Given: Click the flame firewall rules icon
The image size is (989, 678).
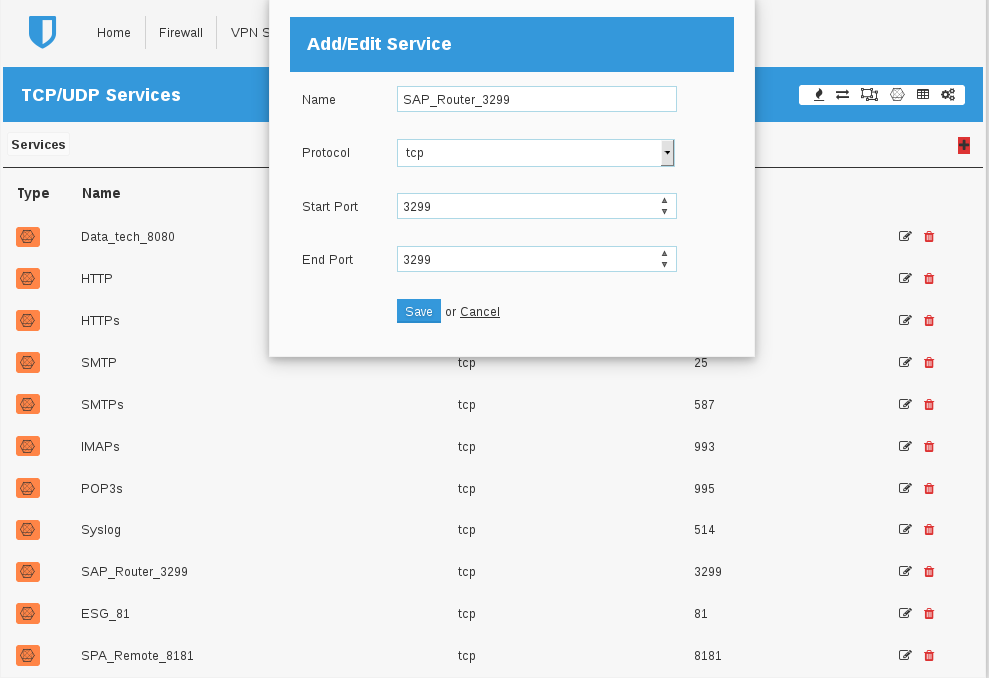Looking at the screenshot, I should click(819, 95).
